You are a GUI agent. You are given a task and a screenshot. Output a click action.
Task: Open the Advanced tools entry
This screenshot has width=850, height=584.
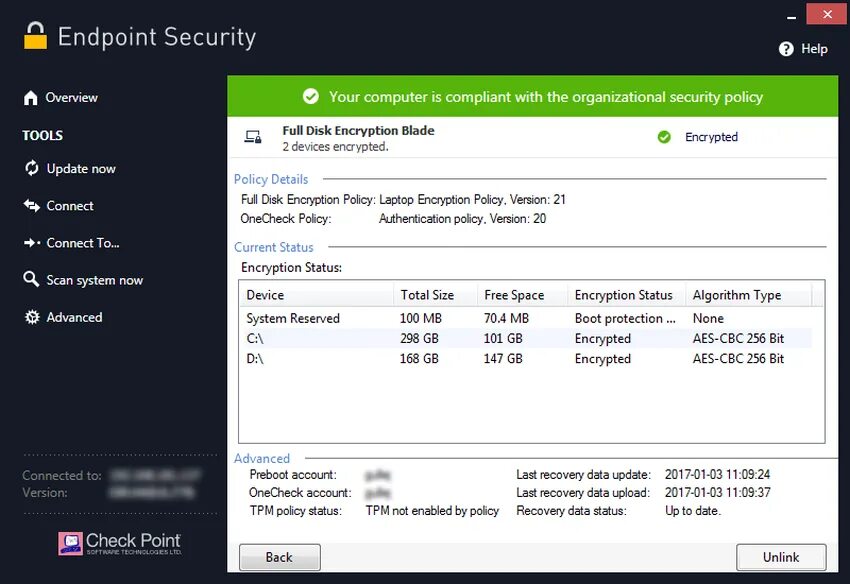pos(74,317)
